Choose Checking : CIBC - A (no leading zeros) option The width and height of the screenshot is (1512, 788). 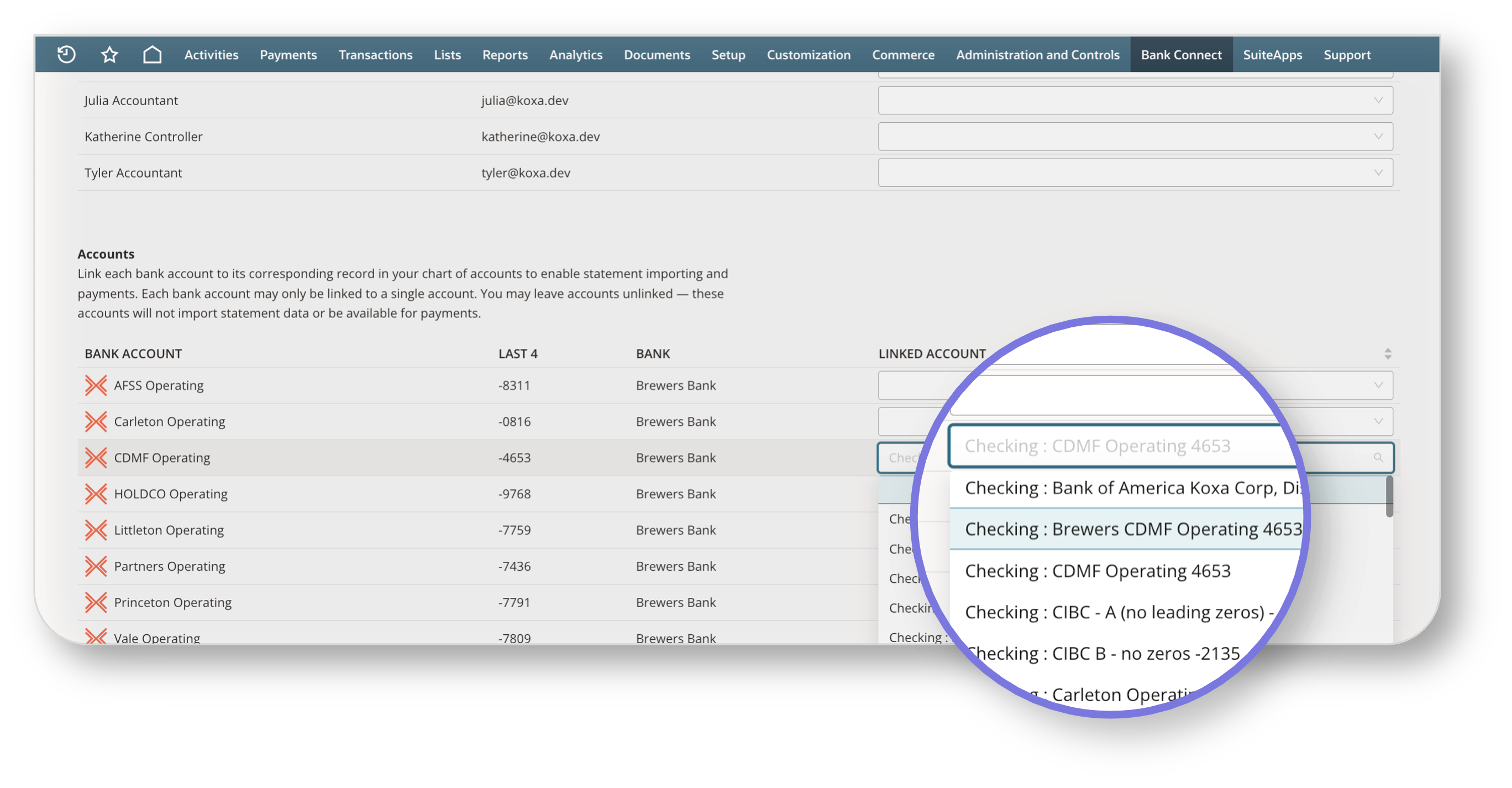[x=1118, y=612]
